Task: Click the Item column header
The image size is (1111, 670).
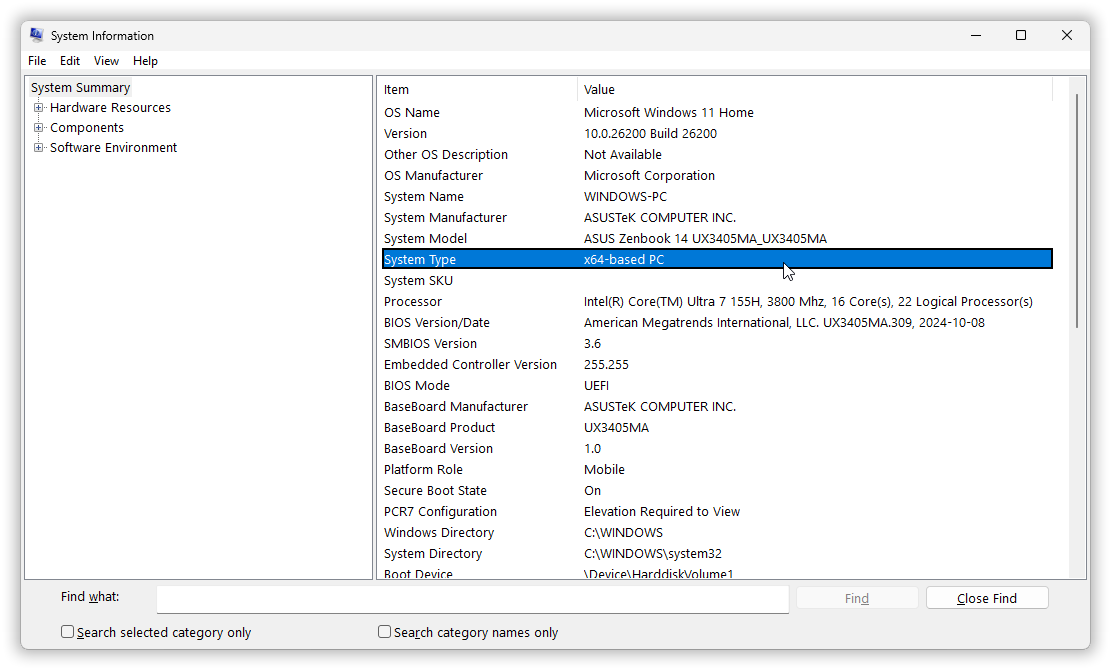Action: point(477,90)
